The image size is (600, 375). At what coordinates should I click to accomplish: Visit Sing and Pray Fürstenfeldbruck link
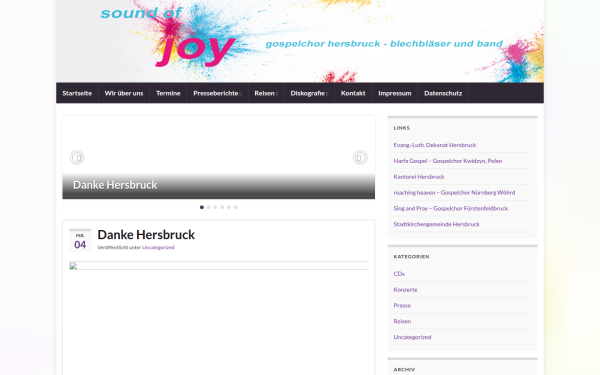click(x=451, y=209)
